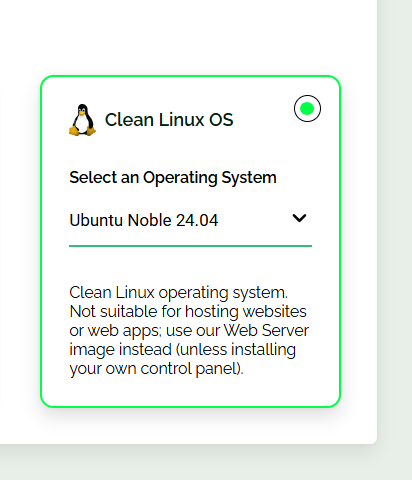
Task: Click the green card border at the top
Action: [190, 76]
